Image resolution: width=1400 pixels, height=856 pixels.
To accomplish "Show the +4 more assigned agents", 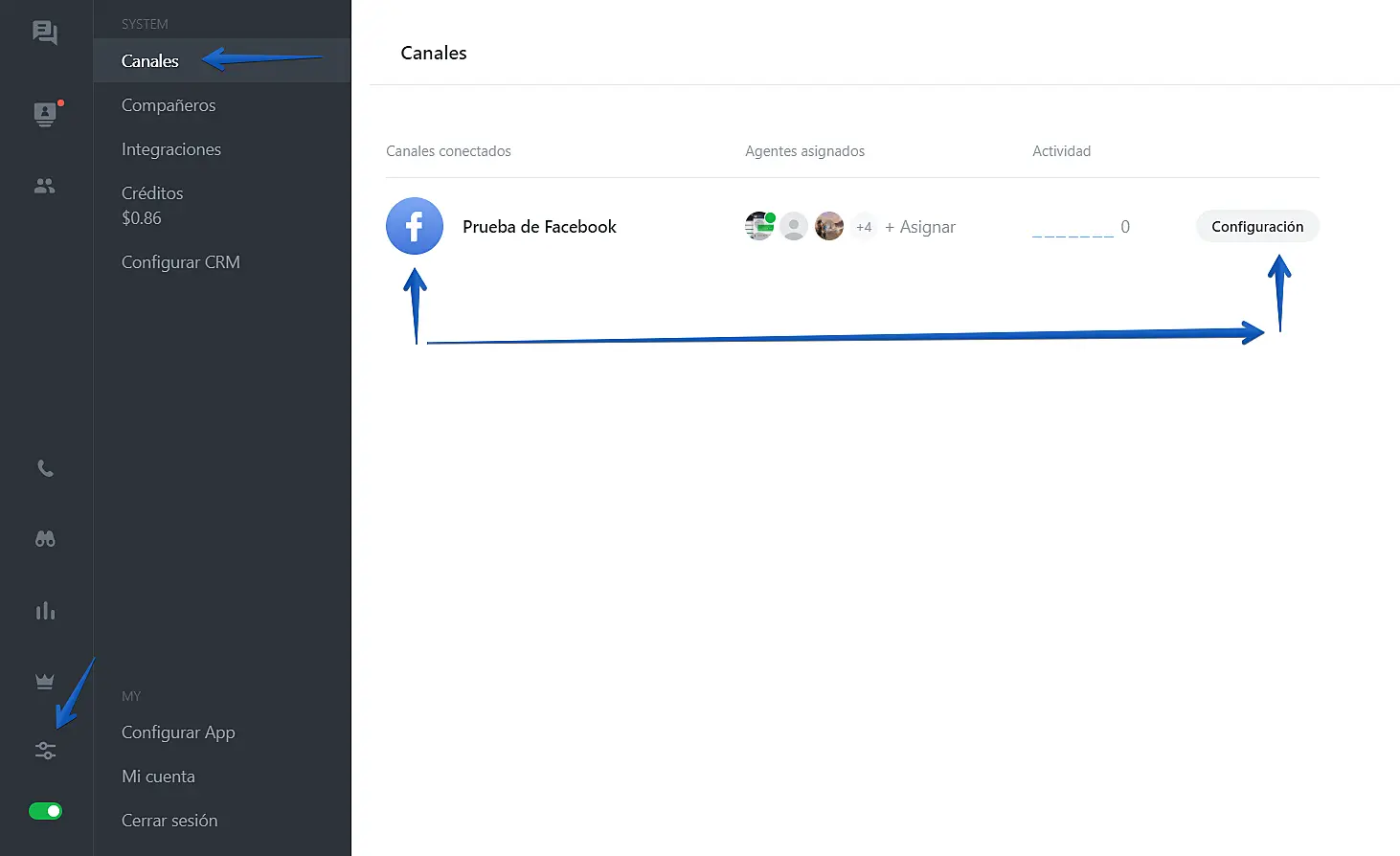I will pos(864,227).
